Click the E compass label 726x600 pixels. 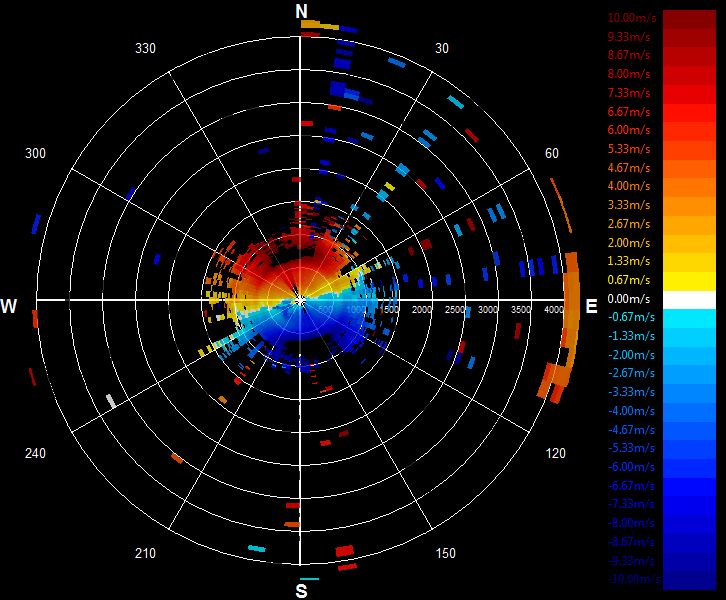(591, 306)
